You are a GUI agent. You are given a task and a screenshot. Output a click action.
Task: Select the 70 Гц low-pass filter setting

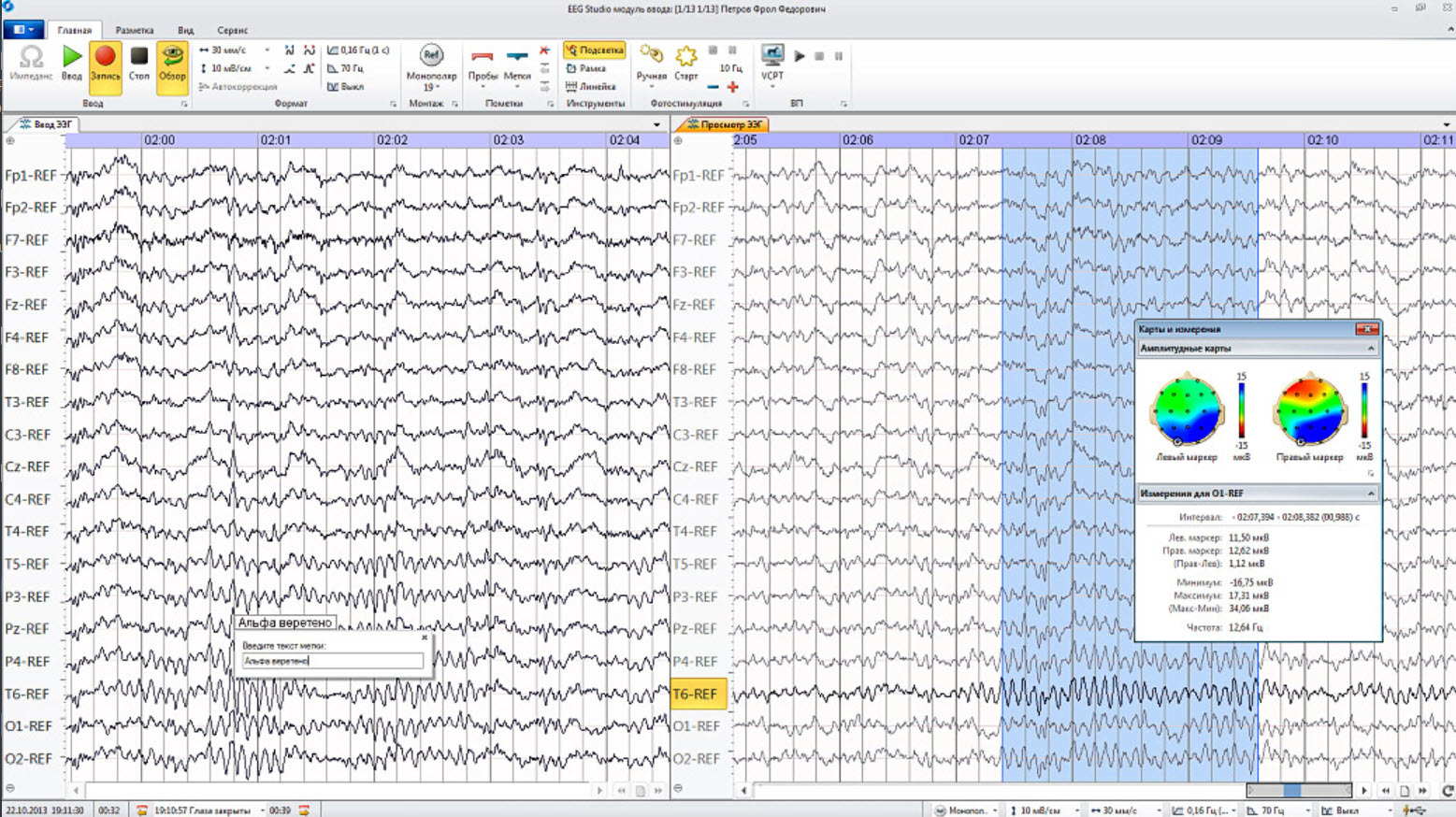[x=345, y=68]
